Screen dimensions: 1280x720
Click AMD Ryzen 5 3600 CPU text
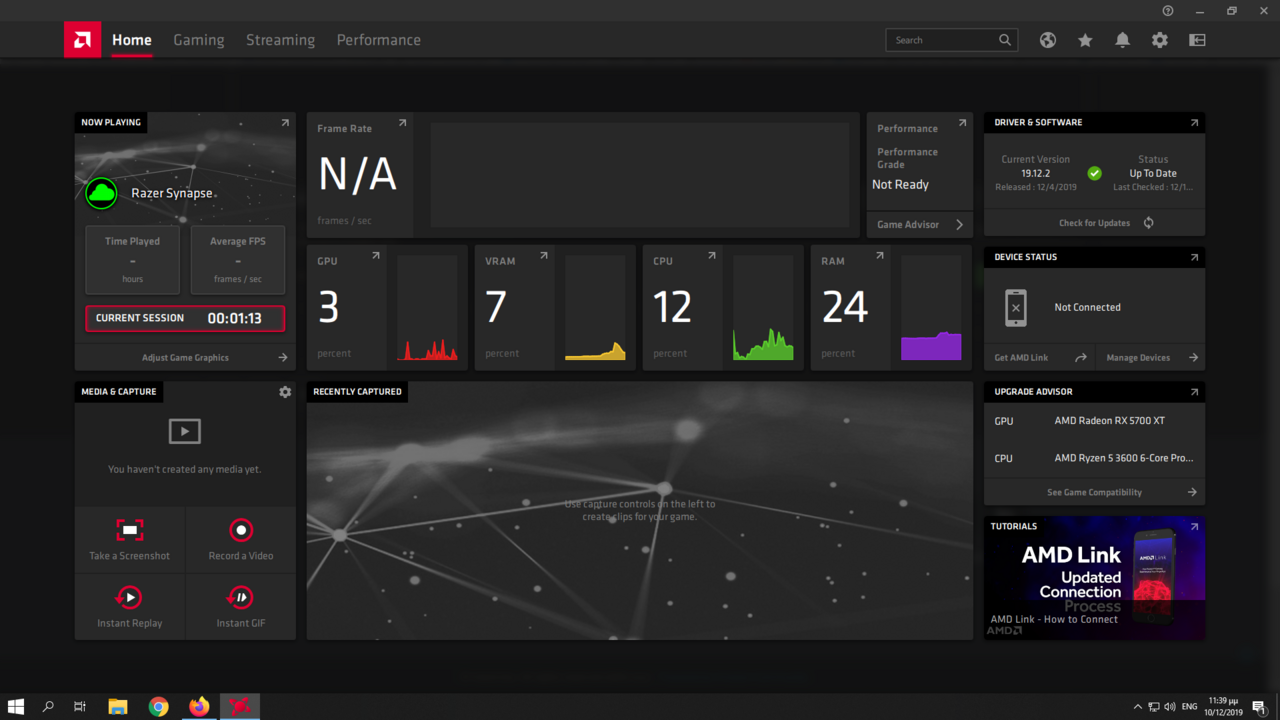coord(1124,458)
